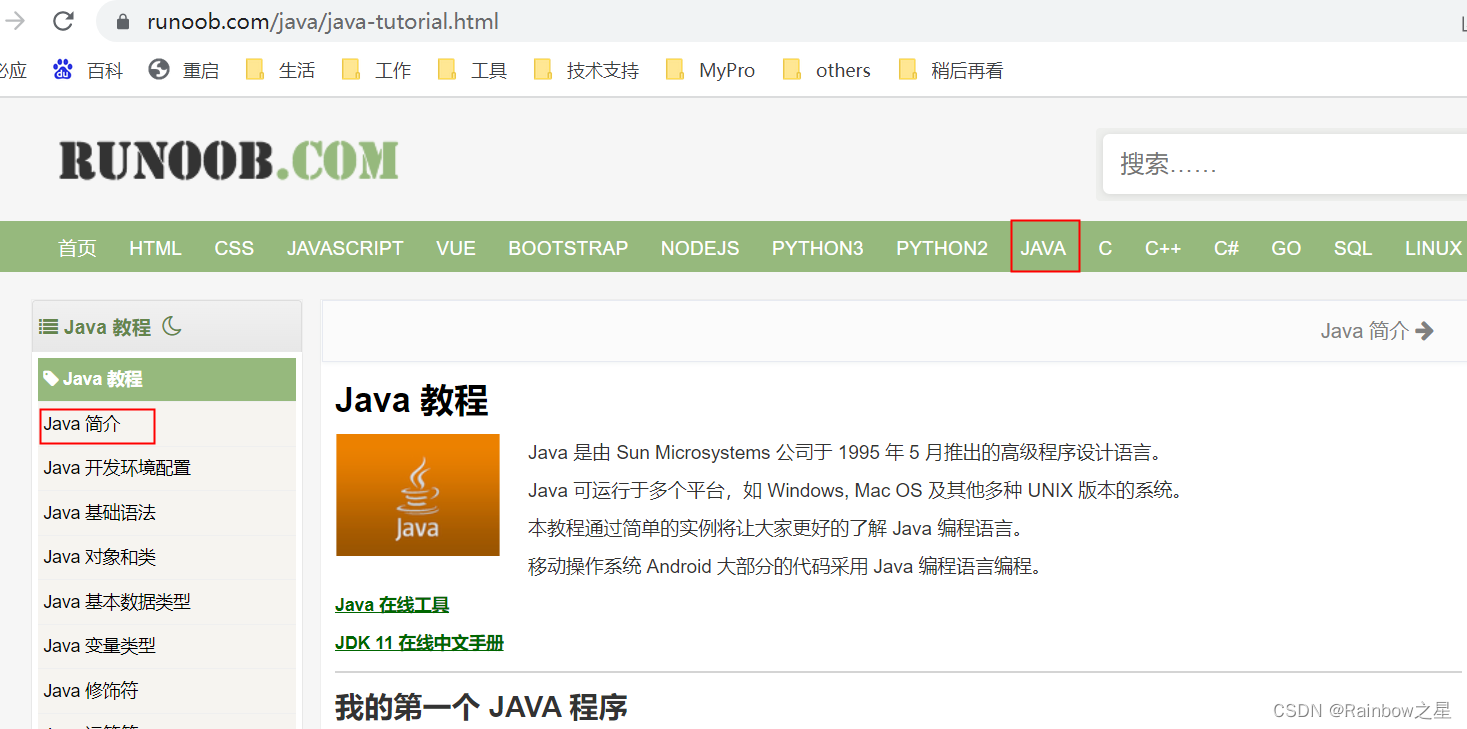Open the 技术支持 bookmarks folder

(x=587, y=70)
